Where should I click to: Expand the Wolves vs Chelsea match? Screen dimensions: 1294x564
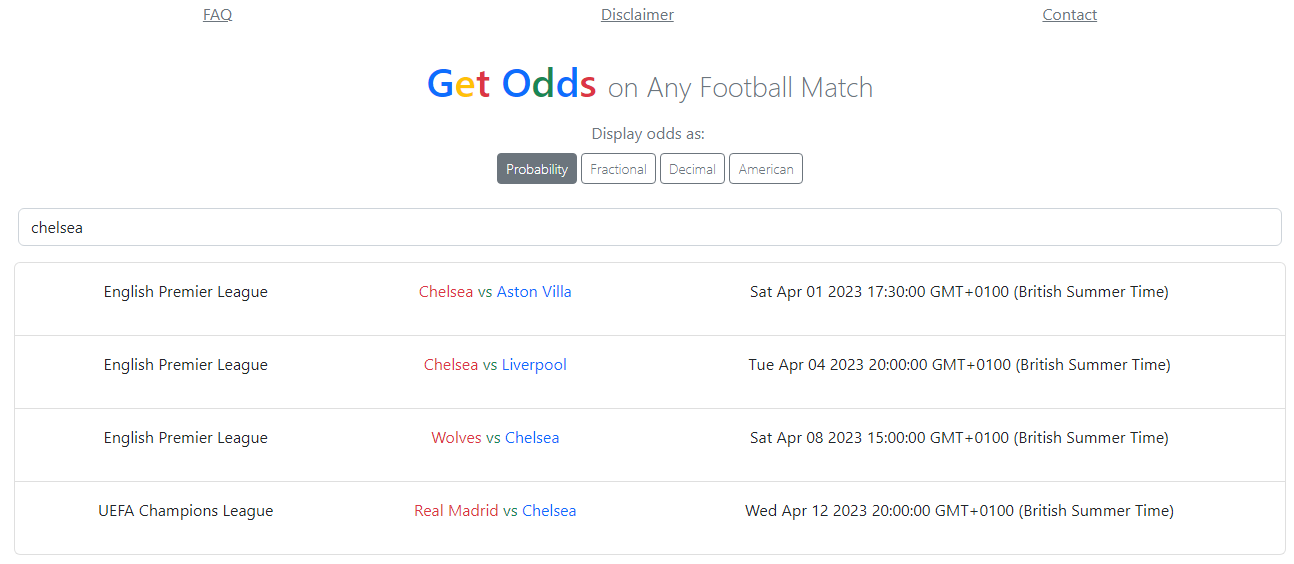pyautogui.click(x=495, y=438)
